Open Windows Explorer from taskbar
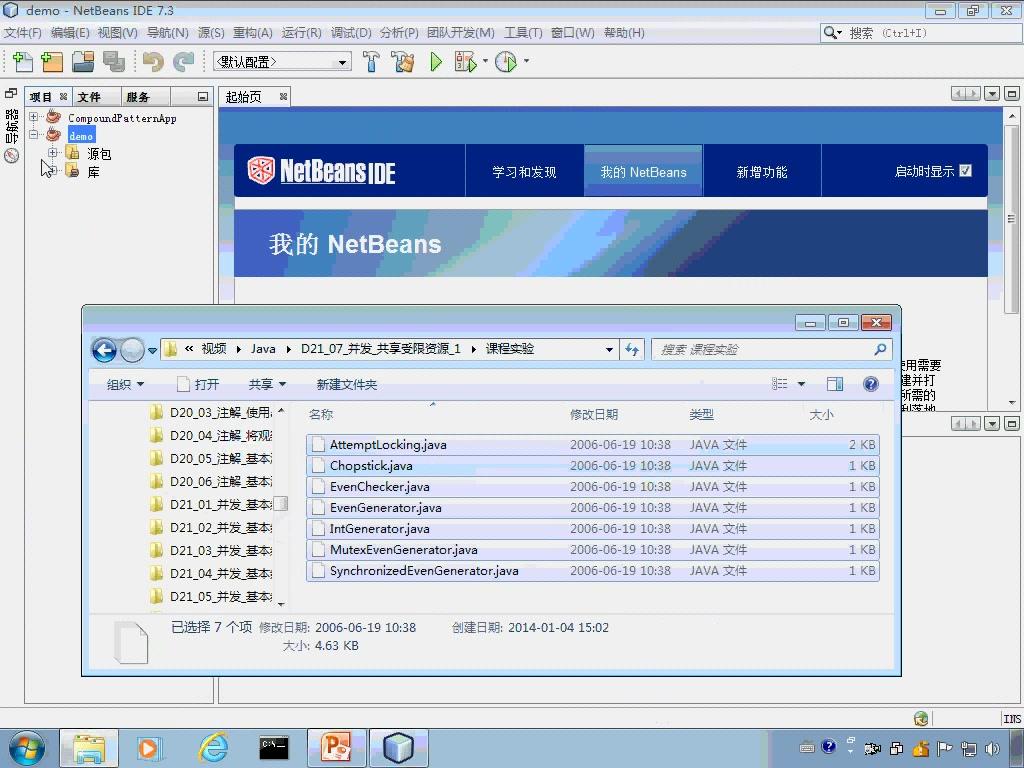This screenshot has width=1024, height=768. tap(89, 748)
